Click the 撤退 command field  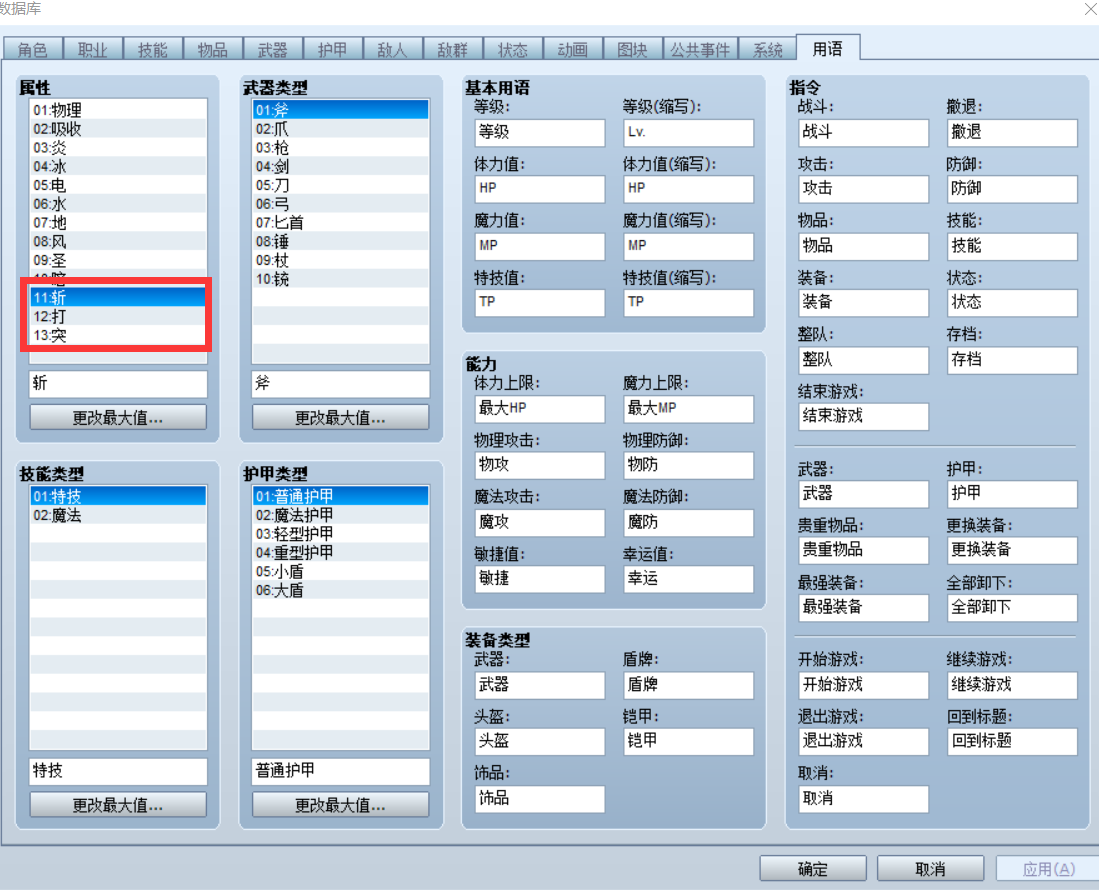[1012, 132]
